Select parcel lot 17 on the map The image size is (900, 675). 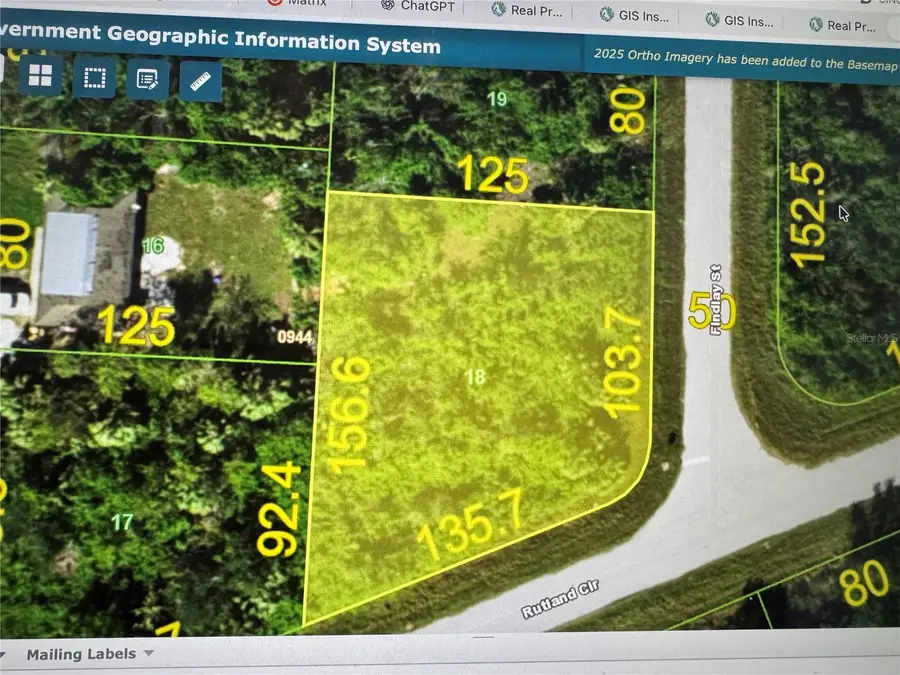tap(122, 522)
